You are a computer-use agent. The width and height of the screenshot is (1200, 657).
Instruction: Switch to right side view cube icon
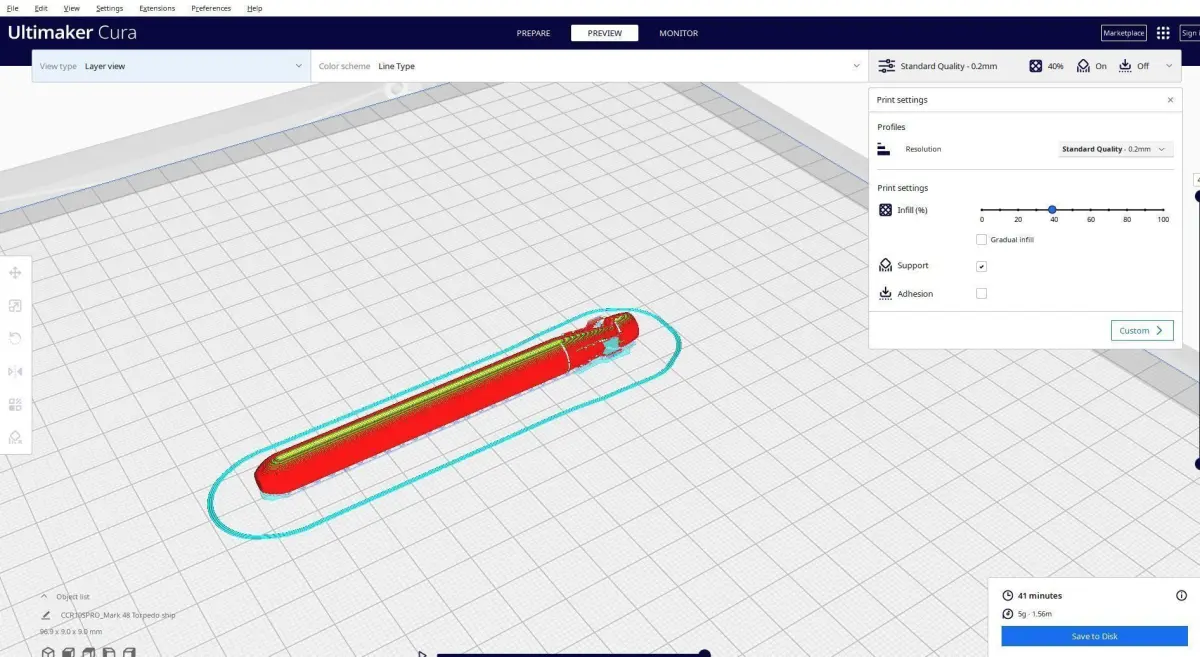pyautogui.click(x=127, y=652)
